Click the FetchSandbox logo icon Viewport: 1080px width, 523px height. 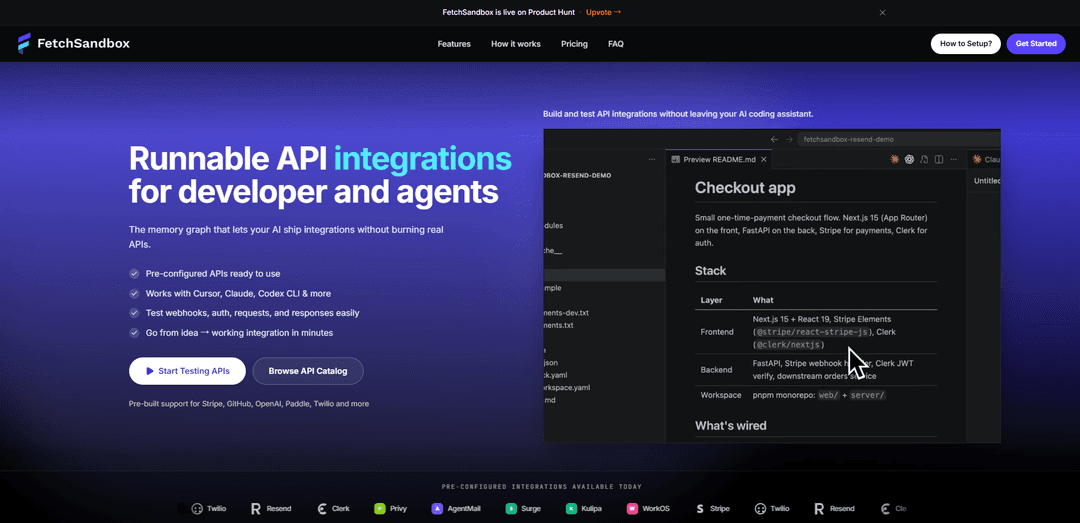click(x=24, y=43)
